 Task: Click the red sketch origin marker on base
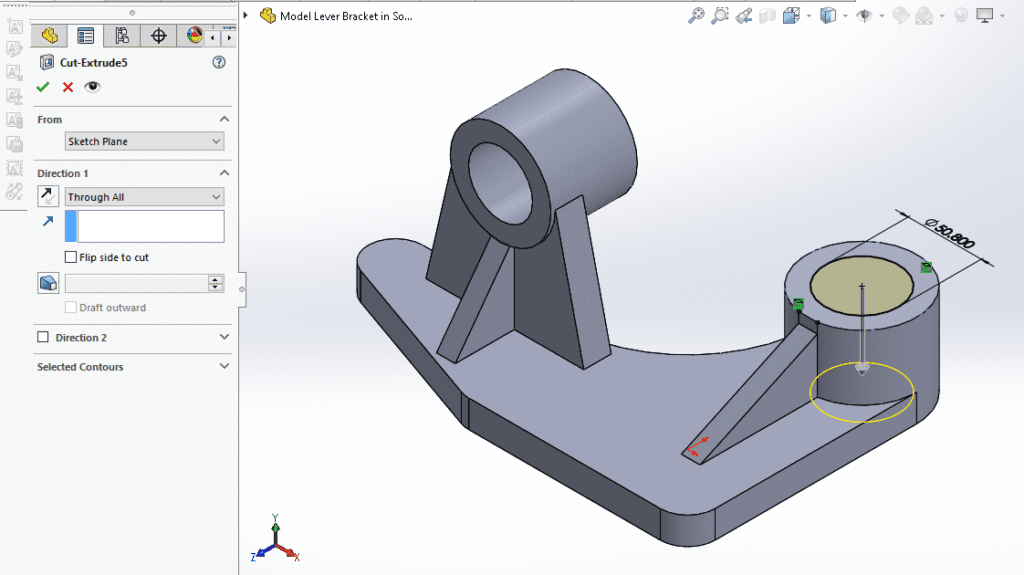point(697,446)
